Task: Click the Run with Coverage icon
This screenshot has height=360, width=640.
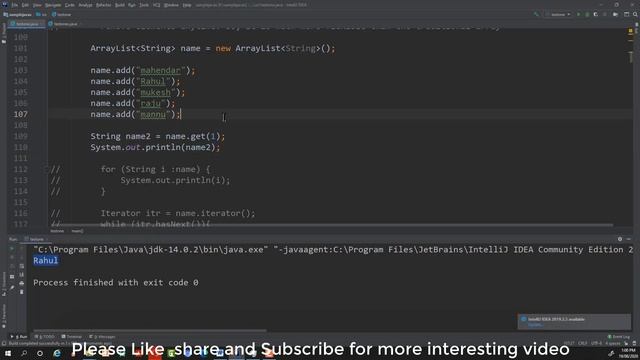Action: (x=596, y=14)
